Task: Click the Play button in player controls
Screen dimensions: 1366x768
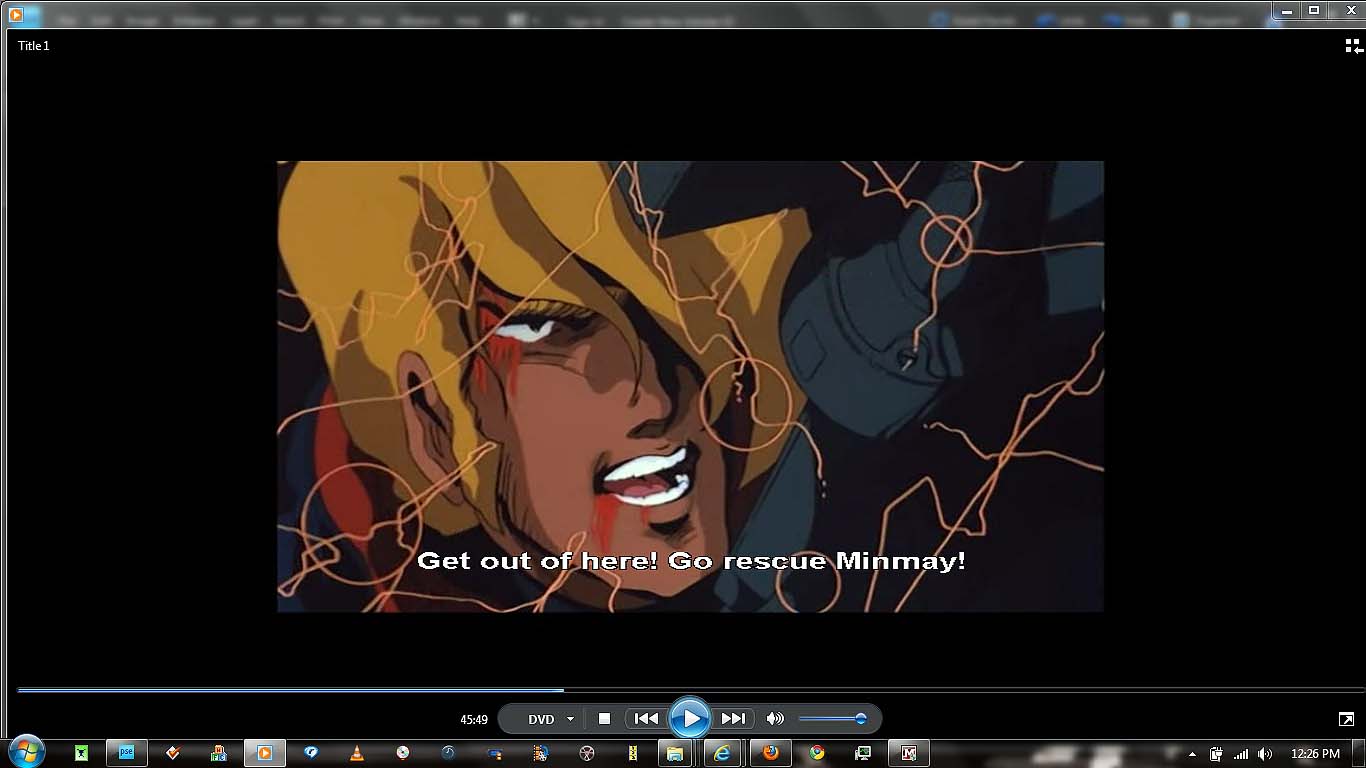Action: point(690,718)
